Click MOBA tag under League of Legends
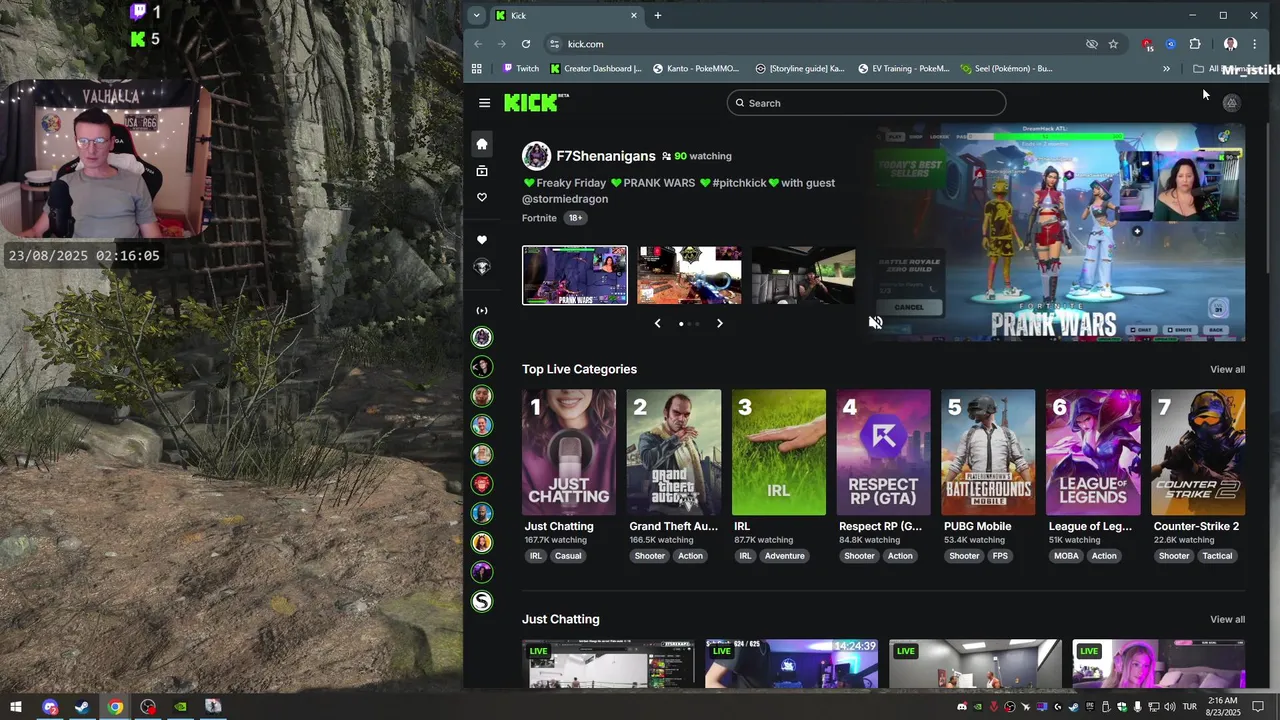 1066,556
